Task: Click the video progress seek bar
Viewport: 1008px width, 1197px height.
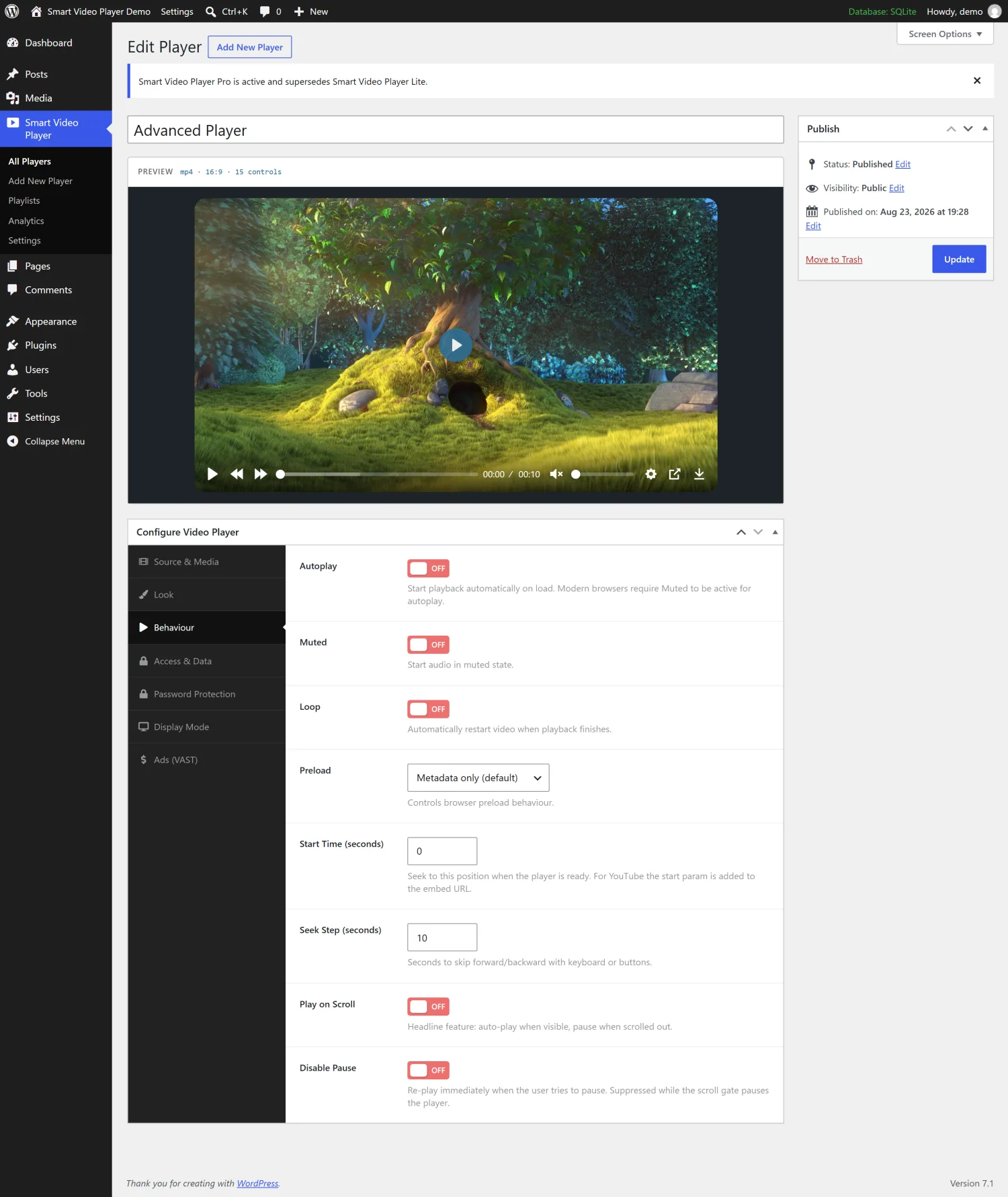Action: [377, 474]
